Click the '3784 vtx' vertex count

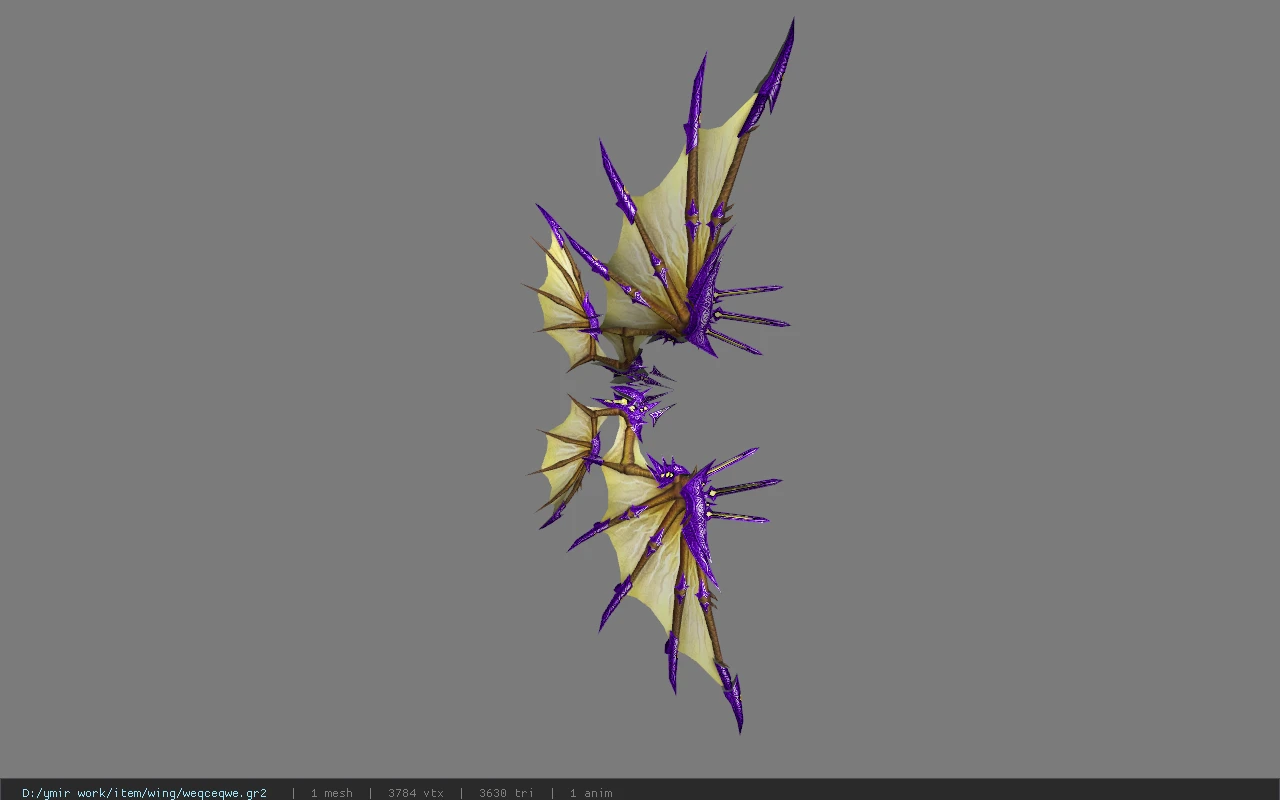point(416,793)
